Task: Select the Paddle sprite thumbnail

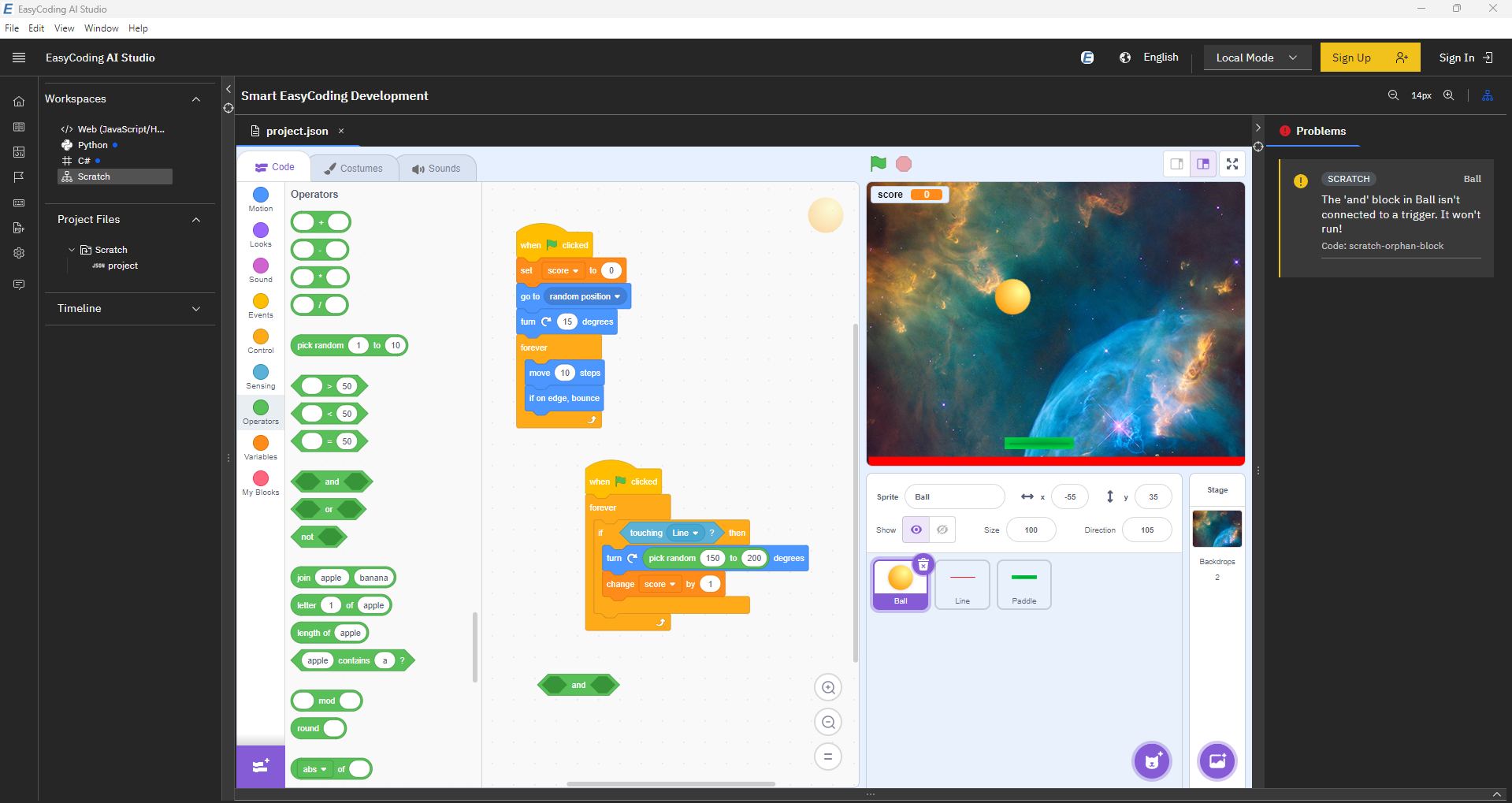Action: coord(1023,584)
